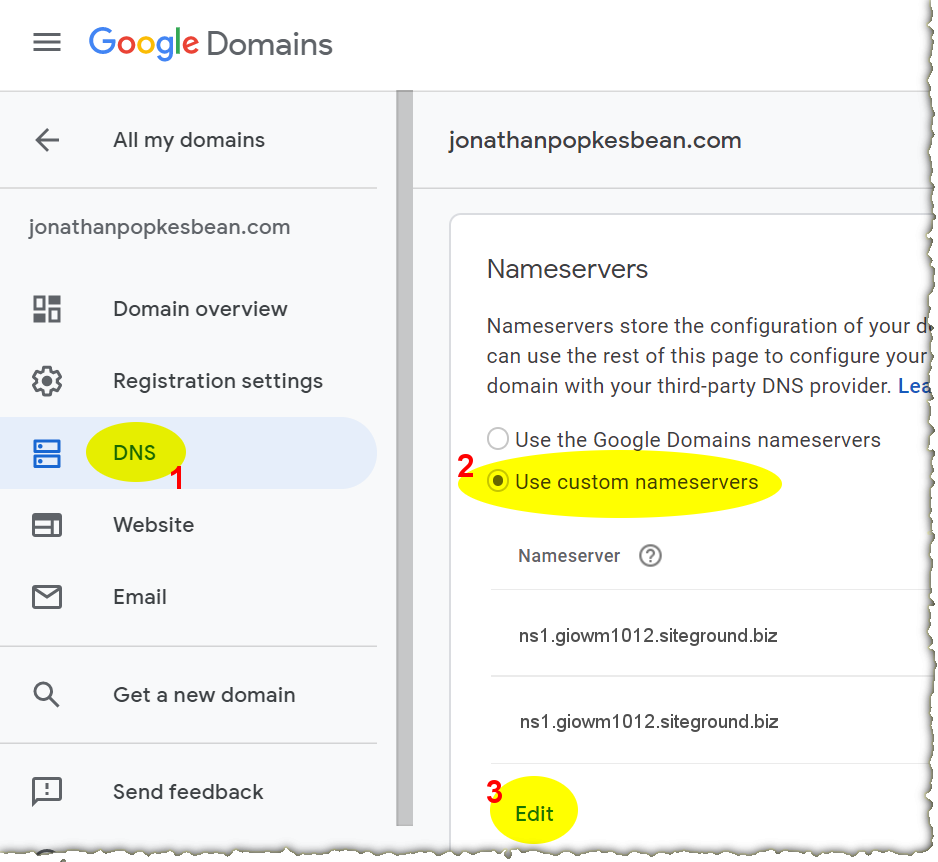Follow the Learn more link
Viewport: 938px width, 862px height.
914,386
